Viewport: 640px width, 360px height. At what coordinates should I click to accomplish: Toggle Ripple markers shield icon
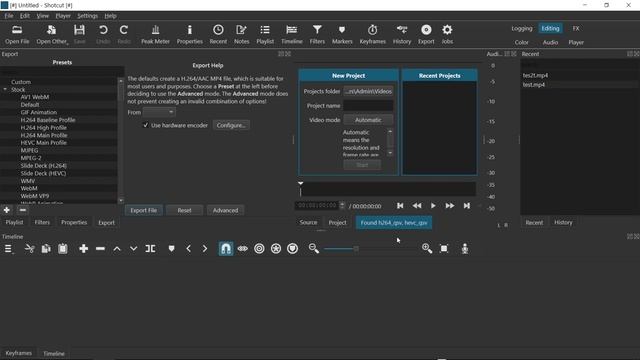coord(293,249)
